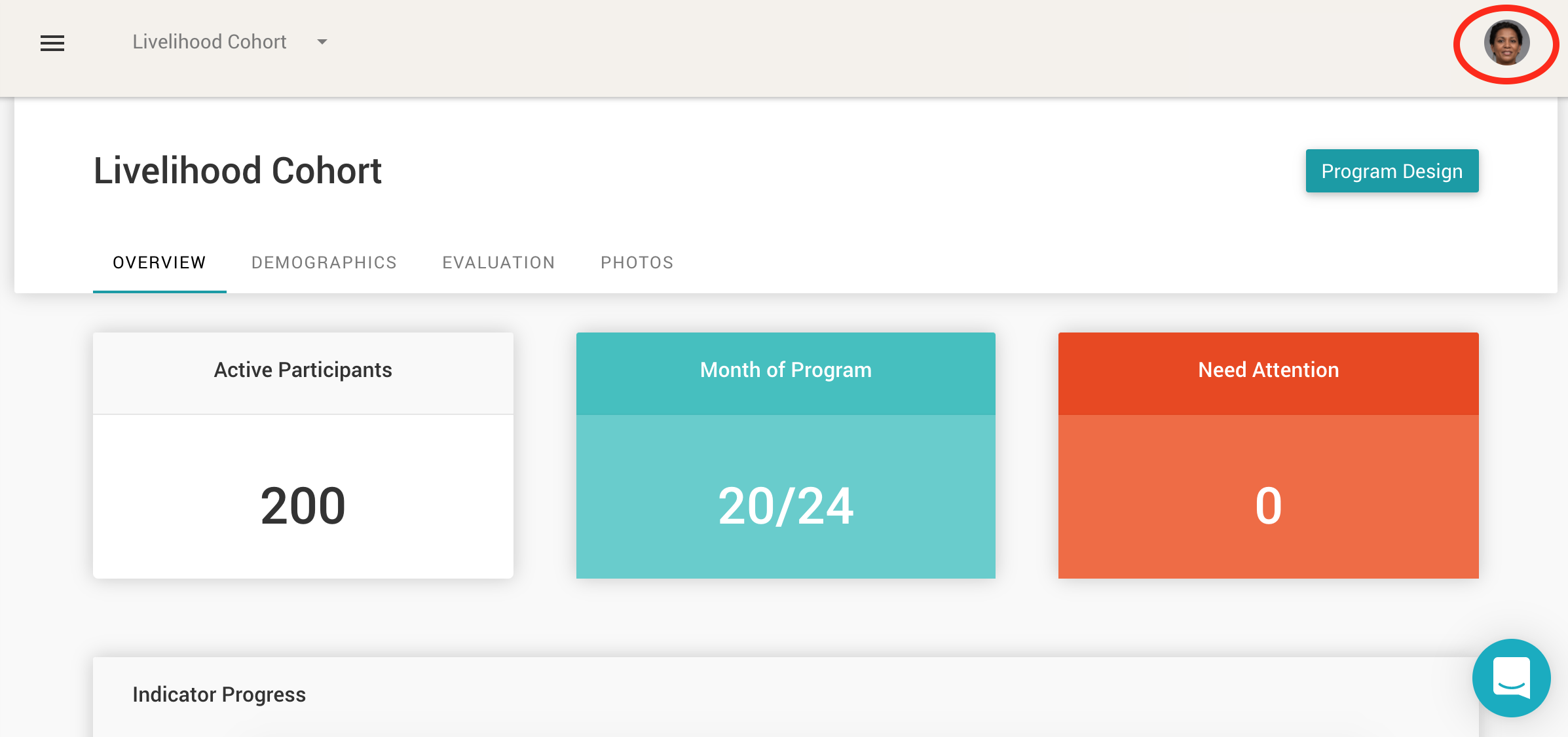Switch to the Overview tab

pyautogui.click(x=159, y=262)
